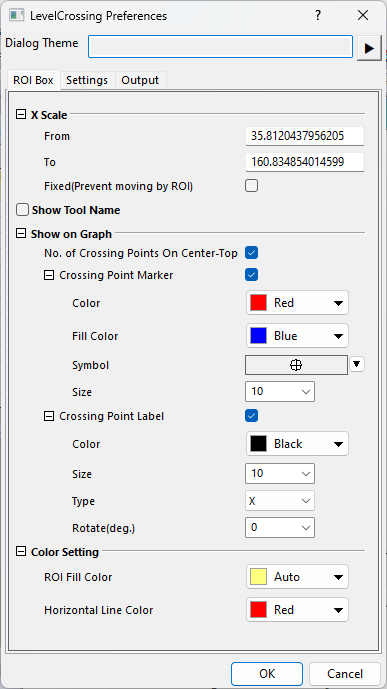The width and height of the screenshot is (387, 689).
Task: Open the Rotate(deg.) combo box
Action: click(280, 527)
